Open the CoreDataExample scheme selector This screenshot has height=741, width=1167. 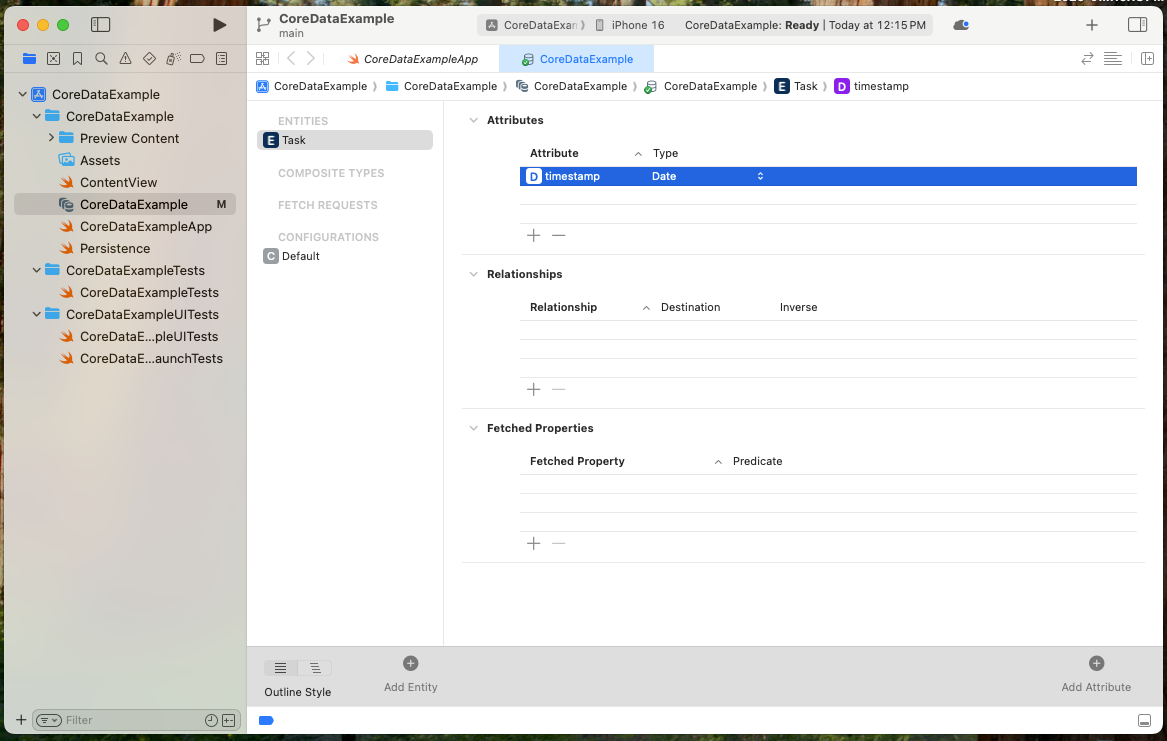tap(532, 25)
